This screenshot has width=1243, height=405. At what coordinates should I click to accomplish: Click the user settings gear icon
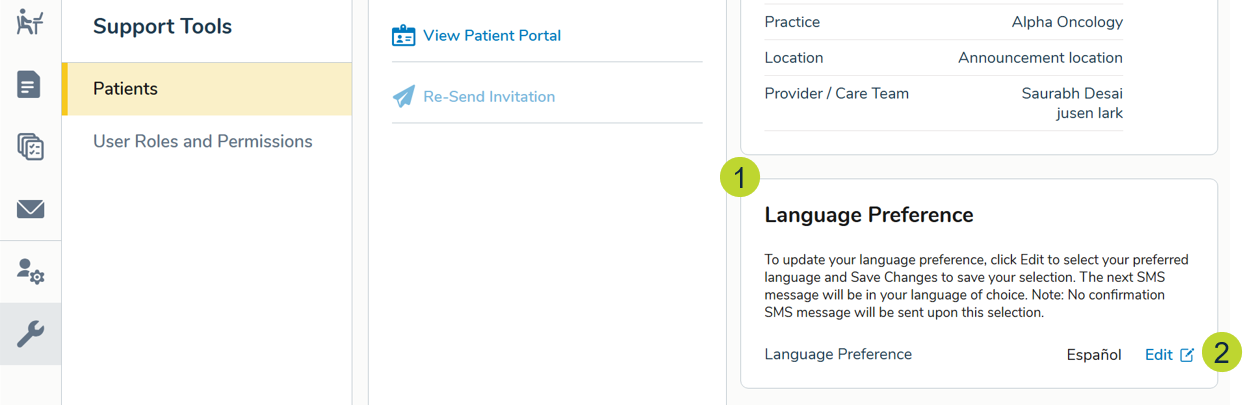30,271
